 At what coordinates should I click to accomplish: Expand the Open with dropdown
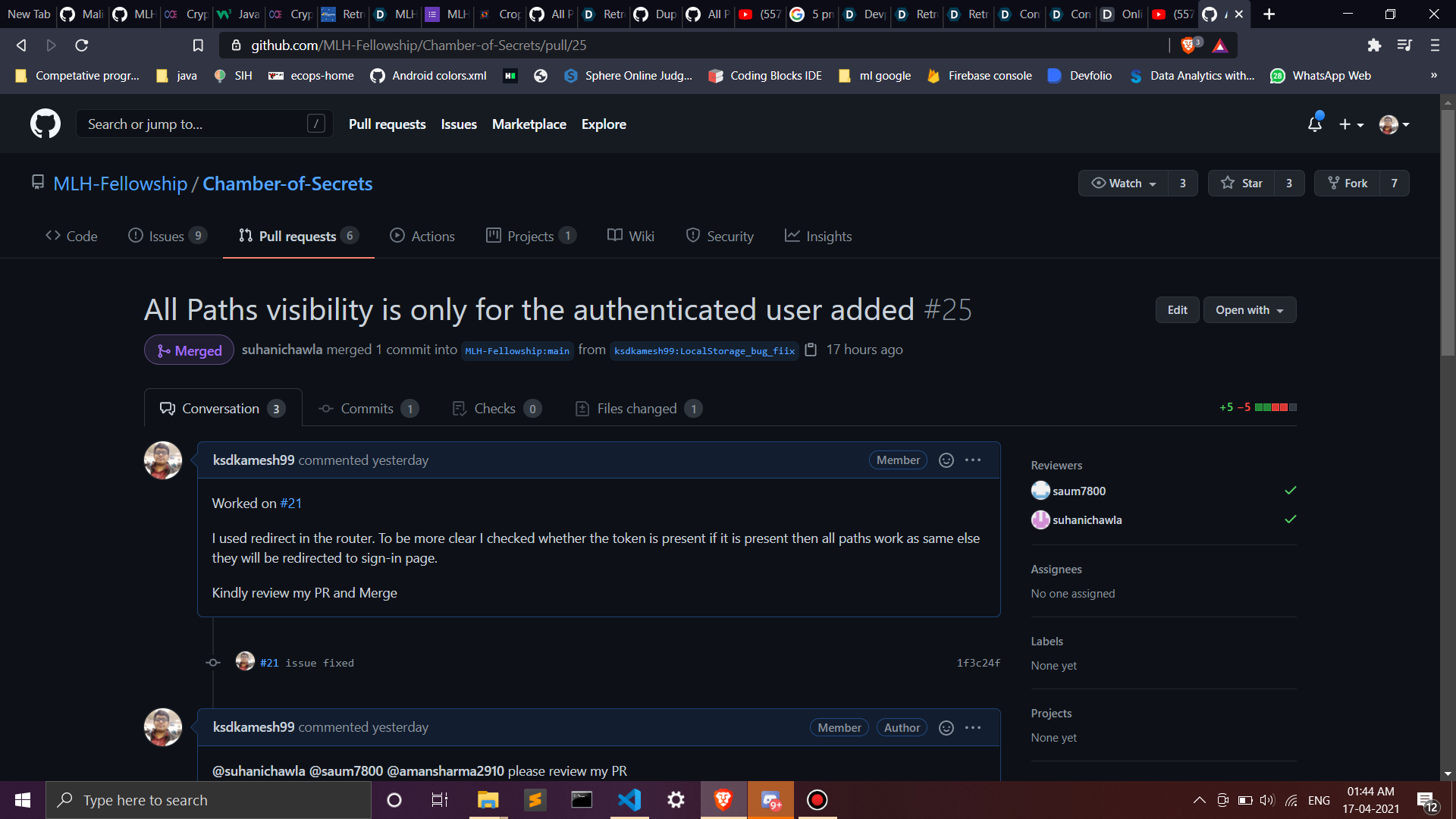tap(1249, 310)
